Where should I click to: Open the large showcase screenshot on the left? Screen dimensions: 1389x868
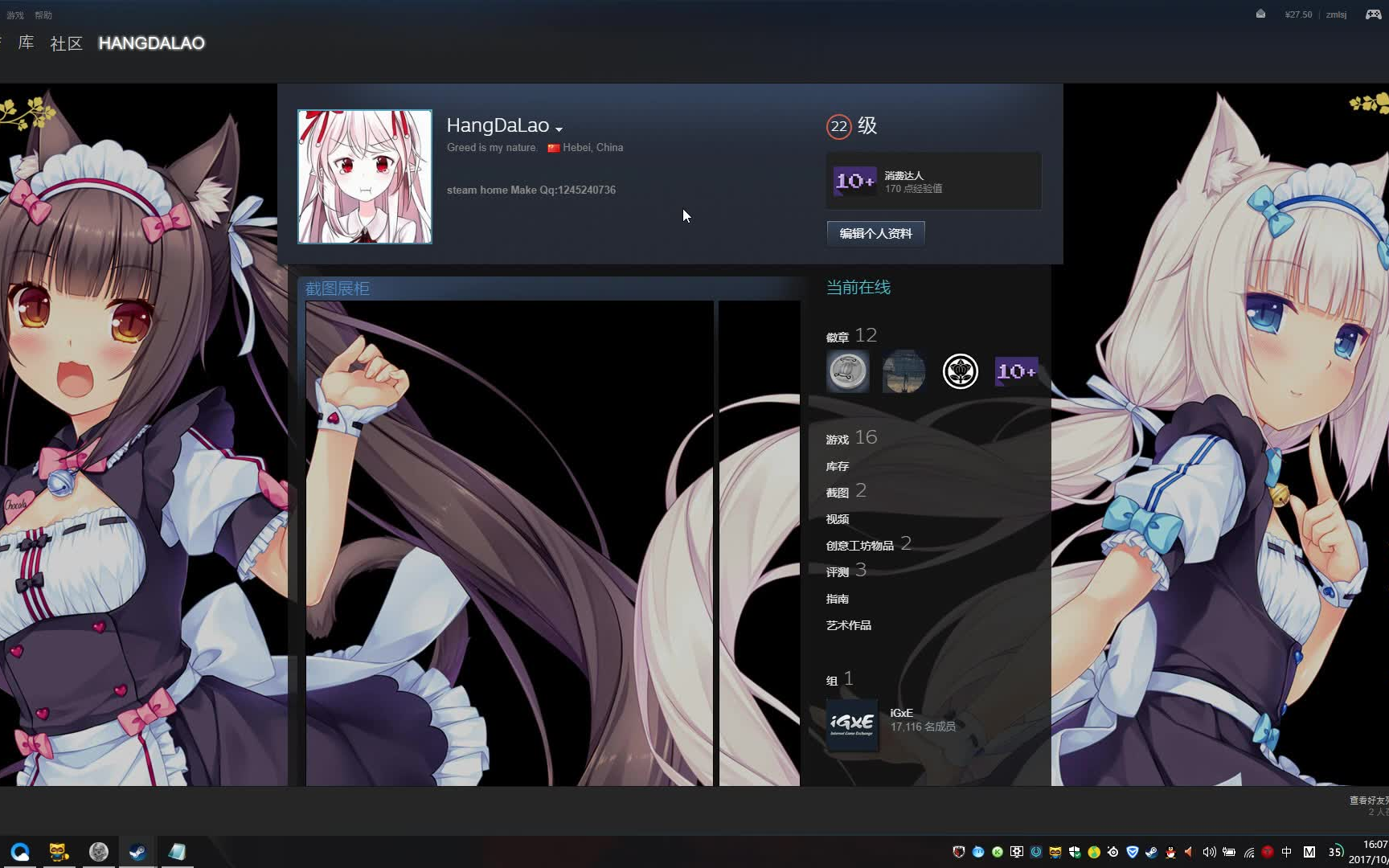click(x=510, y=543)
